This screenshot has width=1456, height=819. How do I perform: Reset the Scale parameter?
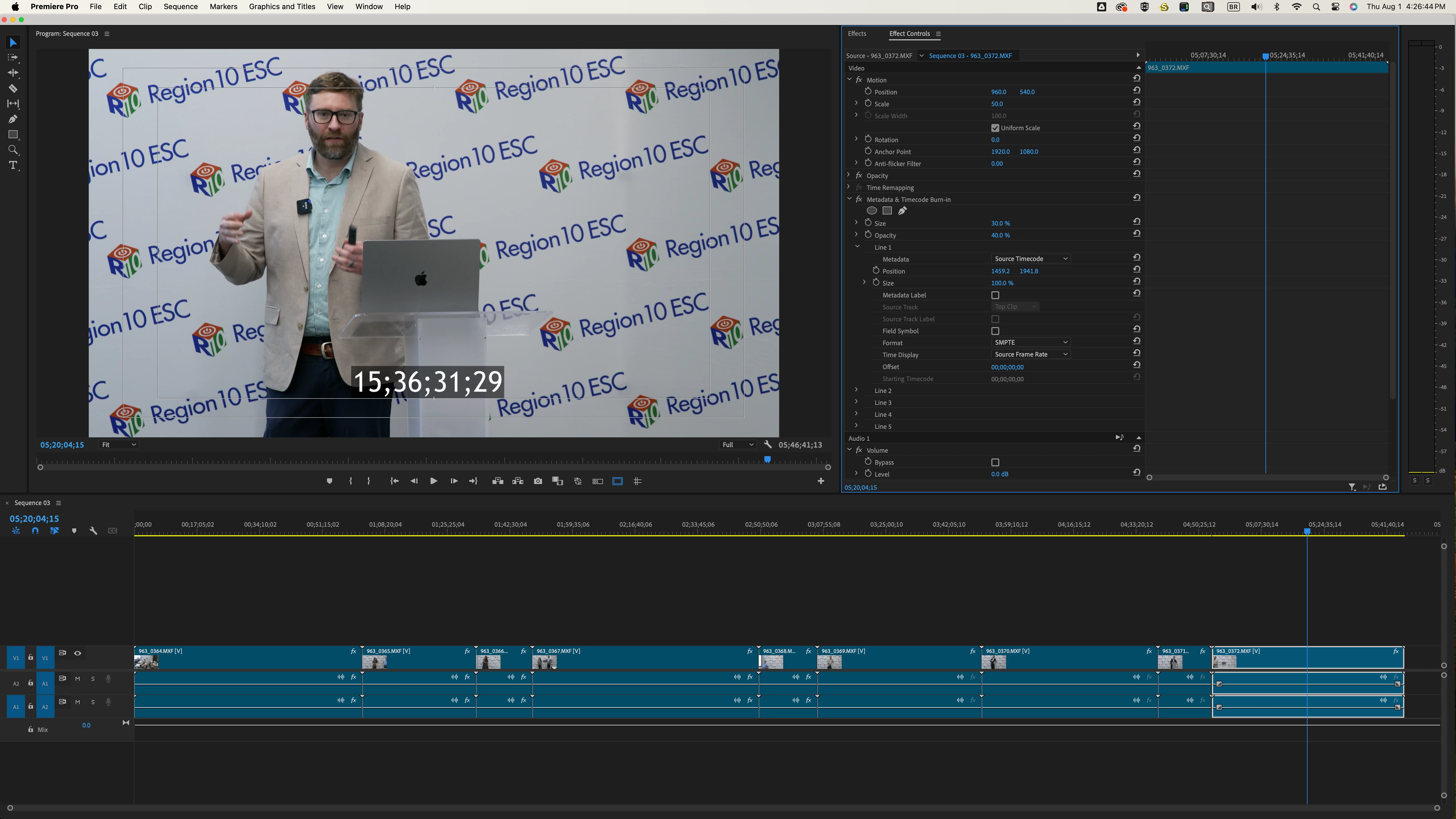[x=1136, y=102]
